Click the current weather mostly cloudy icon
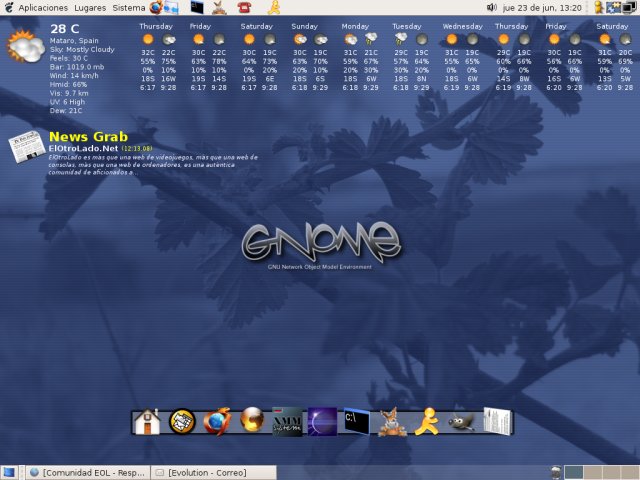Screen dimensions: 640x480 (23, 46)
